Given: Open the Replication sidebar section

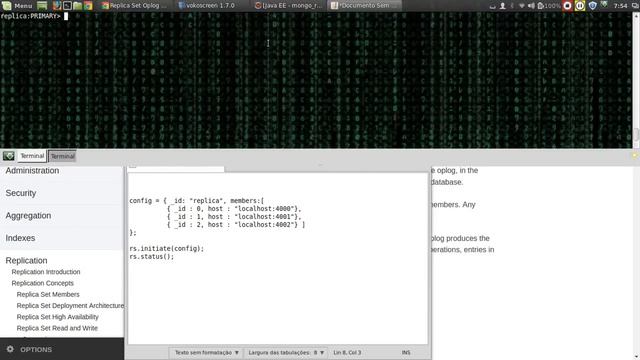Looking at the screenshot, I should 26,260.
